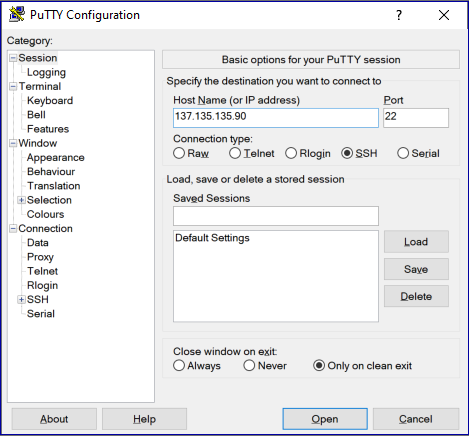469x436 pixels.
Task: Click the Save button
Action: click(416, 269)
